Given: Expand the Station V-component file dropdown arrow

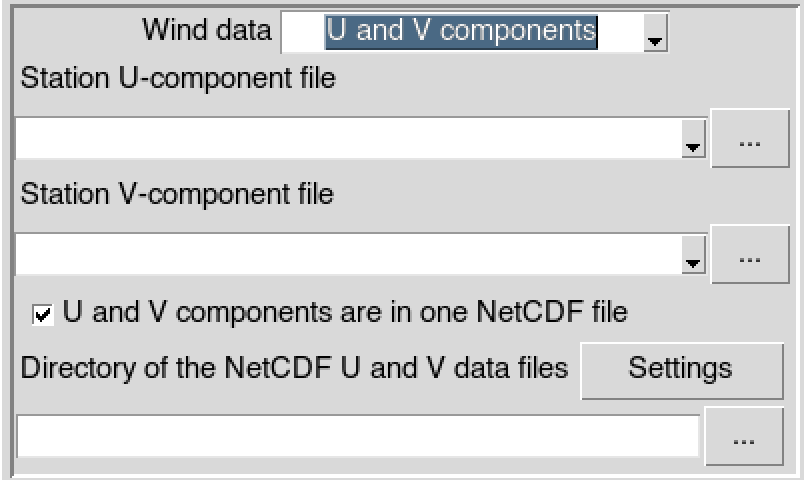Looking at the screenshot, I should (x=693, y=255).
